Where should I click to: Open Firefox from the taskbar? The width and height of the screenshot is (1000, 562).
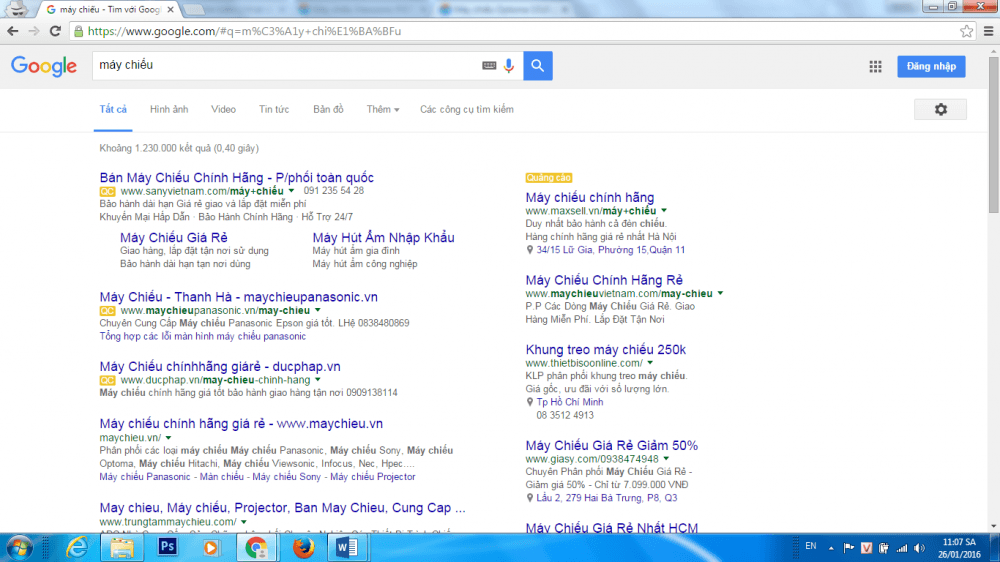(x=303, y=548)
